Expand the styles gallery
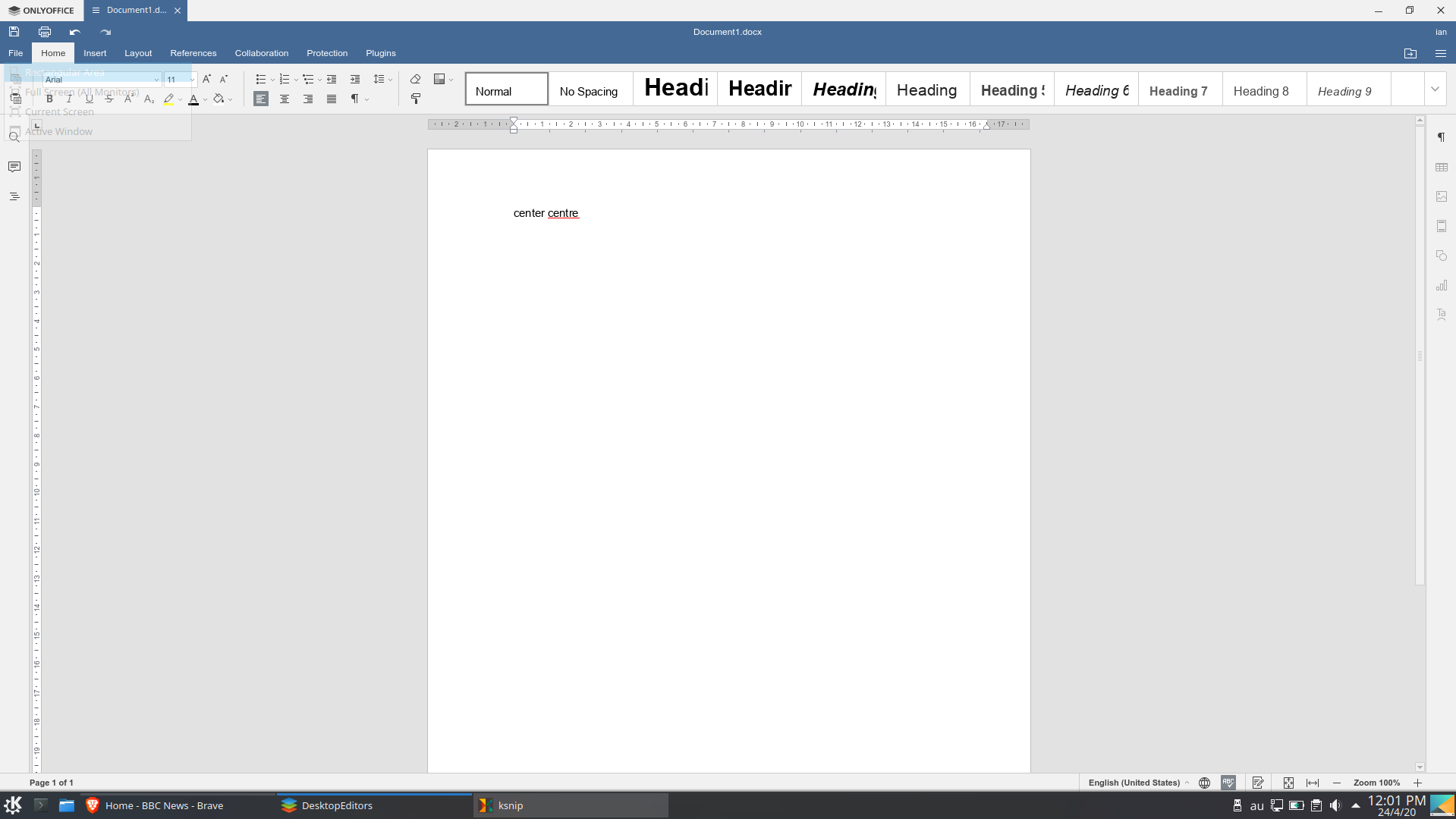This screenshot has width=1456, height=819. pyautogui.click(x=1435, y=89)
